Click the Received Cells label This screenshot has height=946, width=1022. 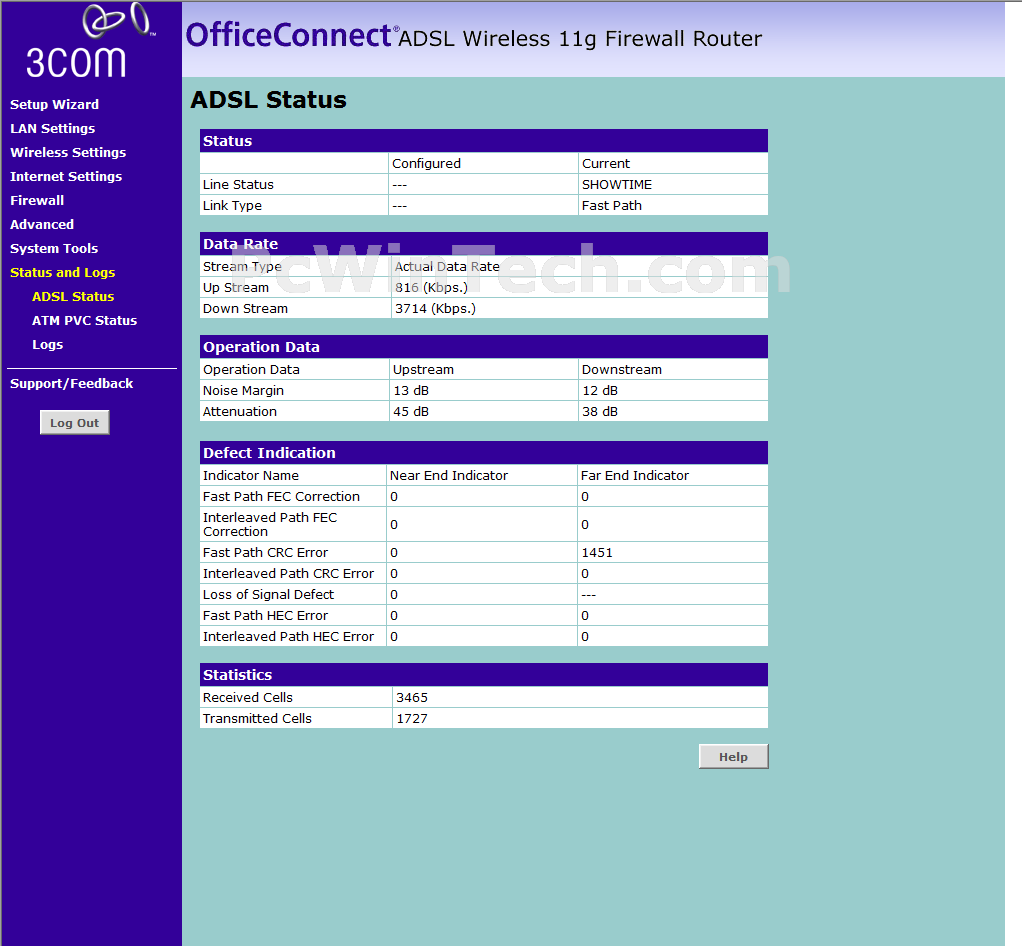point(248,698)
